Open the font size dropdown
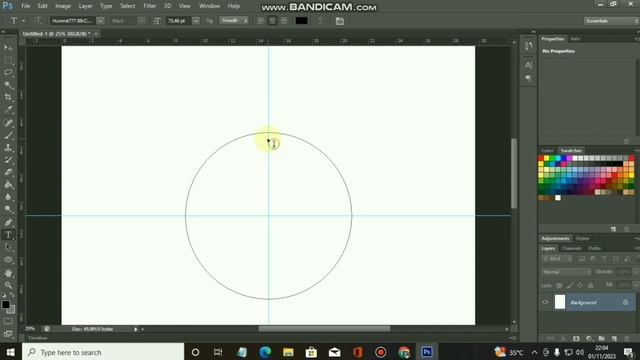 pyautogui.click(x=196, y=21)
